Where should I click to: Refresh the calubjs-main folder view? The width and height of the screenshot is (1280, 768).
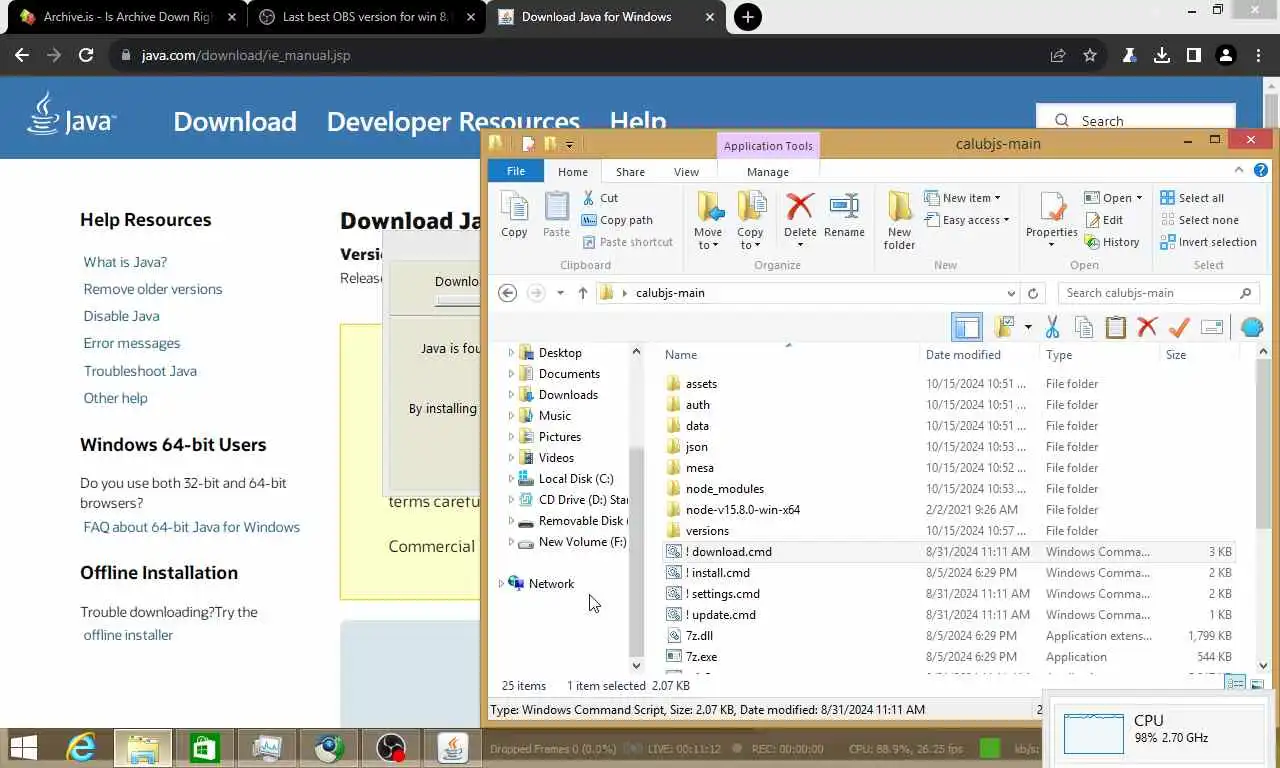click(x=1033, y=293)
